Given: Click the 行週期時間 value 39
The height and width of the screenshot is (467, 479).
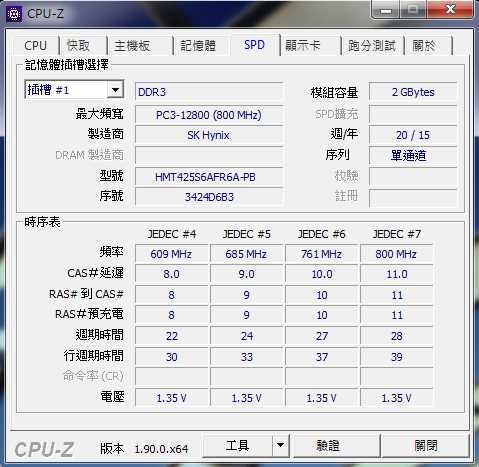Looking at the screenshot, I should (396, 357).
